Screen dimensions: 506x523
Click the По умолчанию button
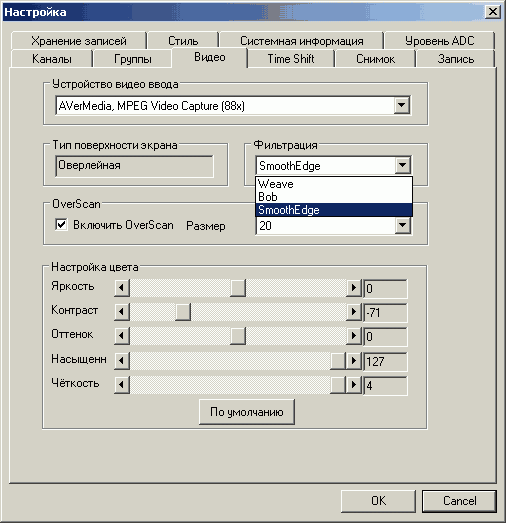(247, 412)
